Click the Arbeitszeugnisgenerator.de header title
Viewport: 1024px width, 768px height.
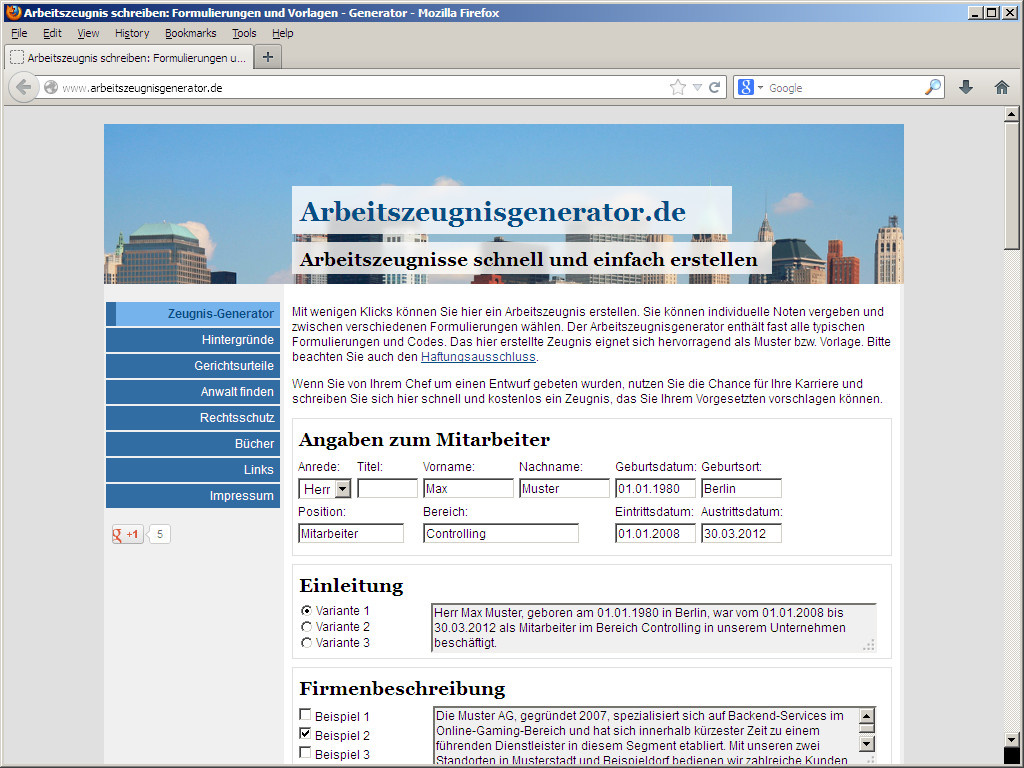(493, 212)
